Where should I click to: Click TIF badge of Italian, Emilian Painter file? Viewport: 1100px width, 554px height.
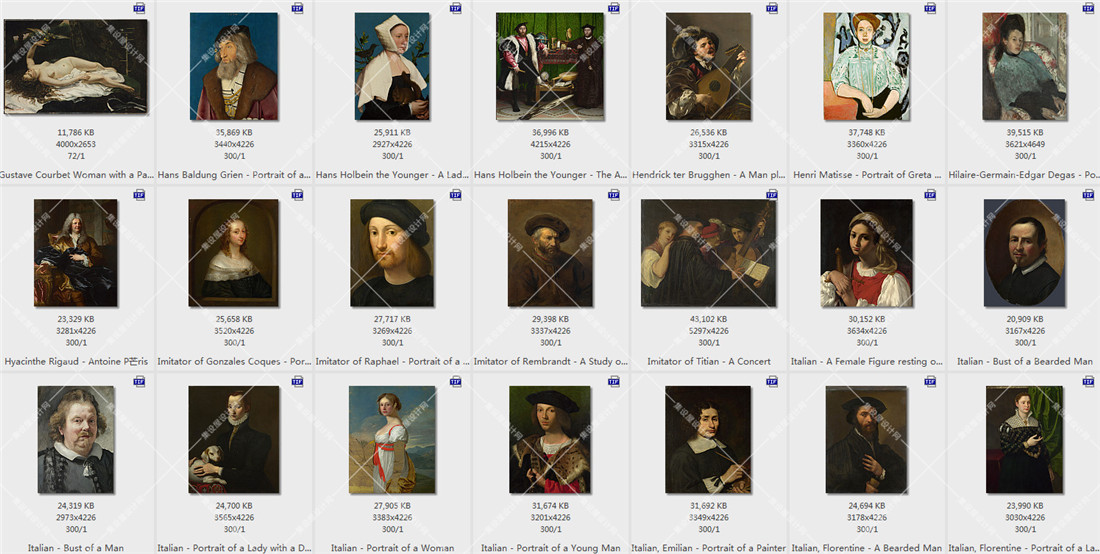[x=772, y=381]
